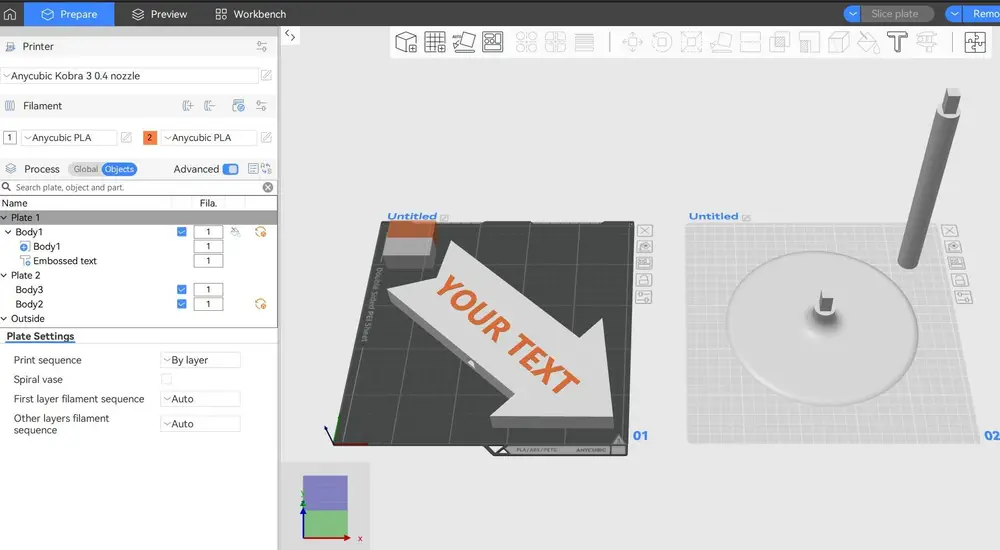
Task: Uncheck the Body2 printable checkbox
Action: click(x=182, y=304)
